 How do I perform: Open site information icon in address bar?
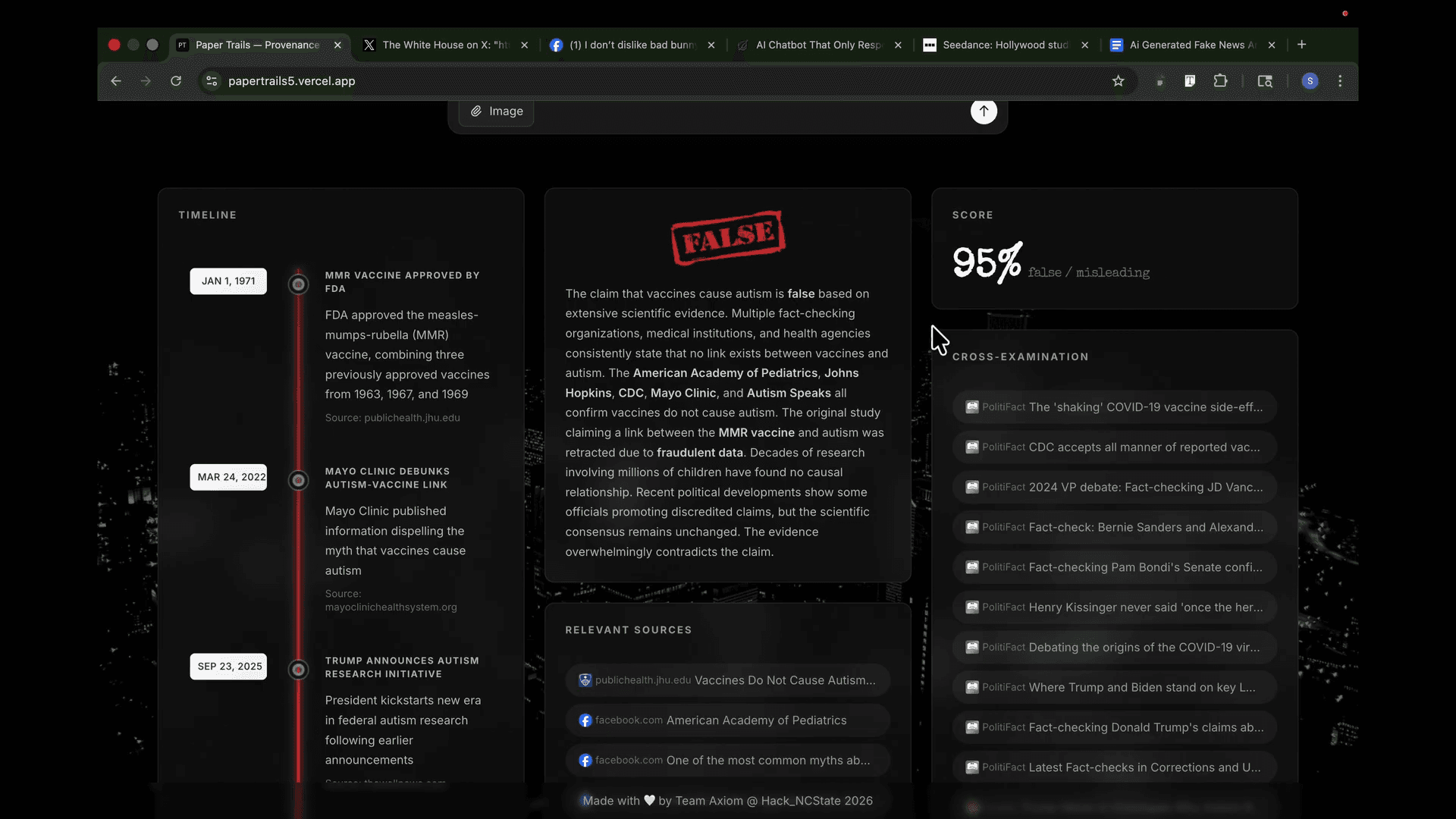(x=212, y=81)
